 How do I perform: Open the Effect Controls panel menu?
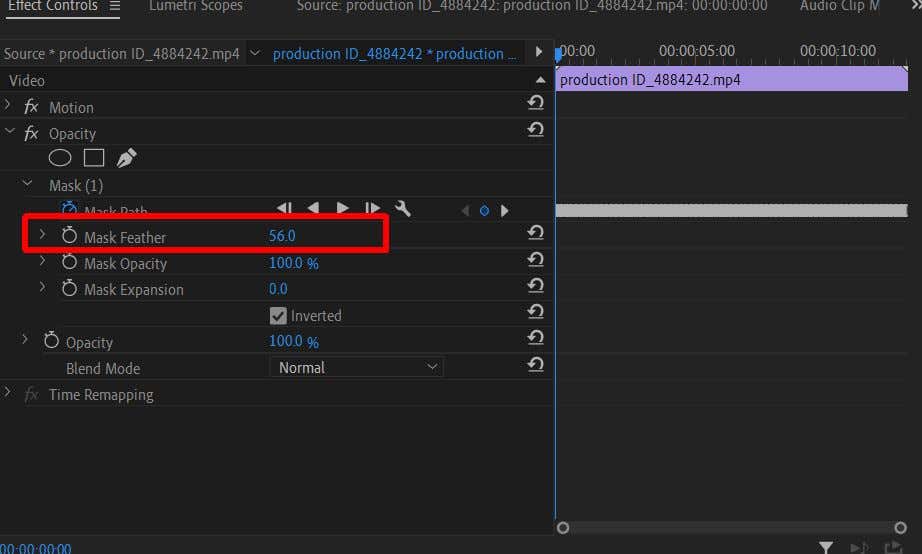click(x=115, y=7)
